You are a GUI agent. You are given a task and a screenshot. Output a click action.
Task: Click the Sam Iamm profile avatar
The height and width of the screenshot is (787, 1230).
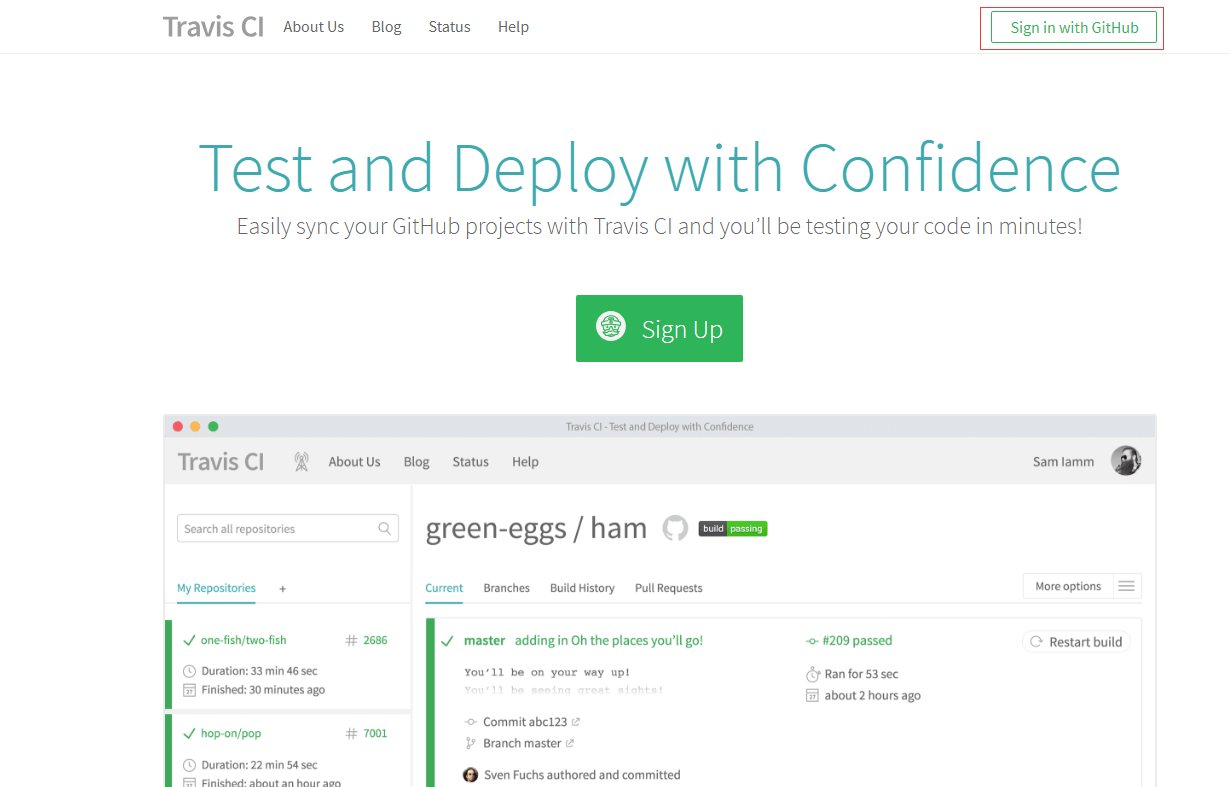tap(1126, 461)
